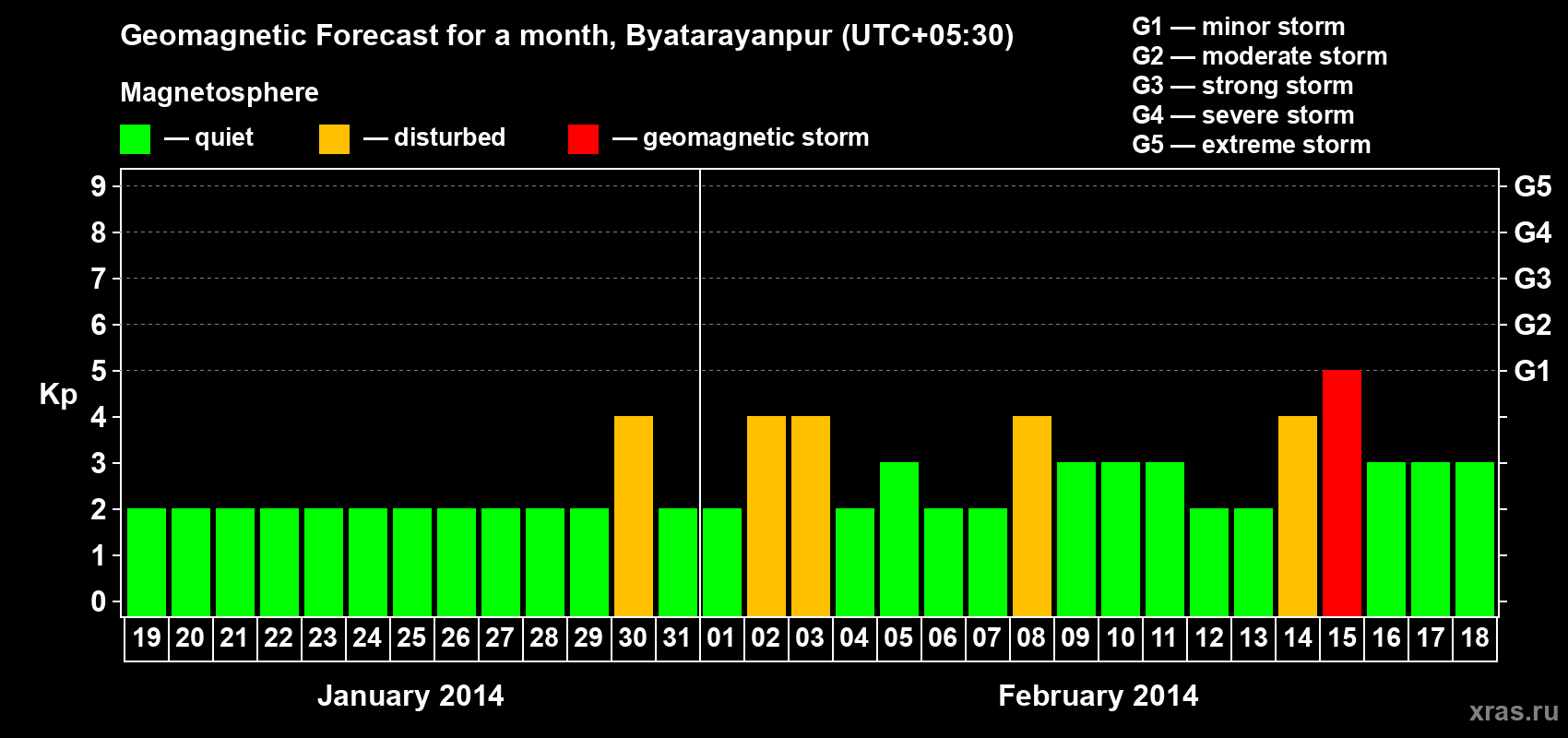Select the green bar for February 18
The height and width of the screenshot is (738, 1568).
click(1475, 539)
